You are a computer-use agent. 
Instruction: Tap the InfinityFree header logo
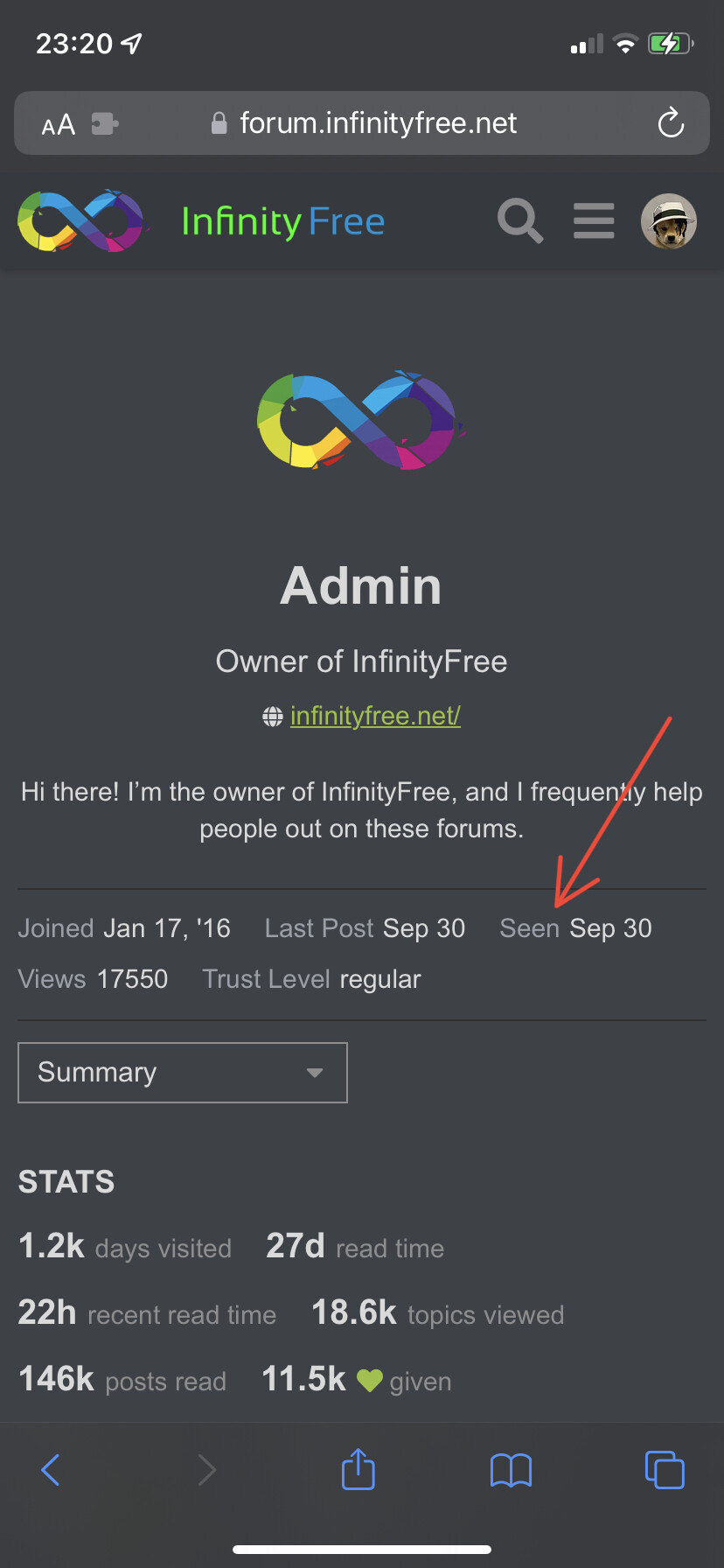201,220
